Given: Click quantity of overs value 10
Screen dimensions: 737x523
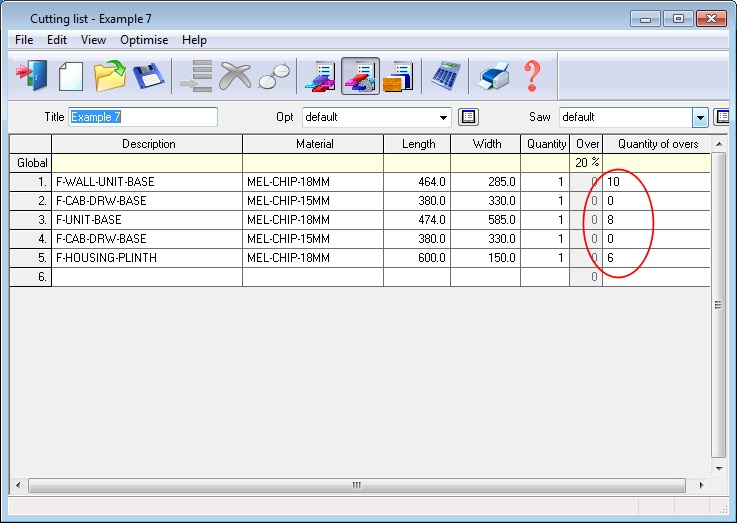Looking at the screenshot, I should pyautogui.click(x=657, y=182).
